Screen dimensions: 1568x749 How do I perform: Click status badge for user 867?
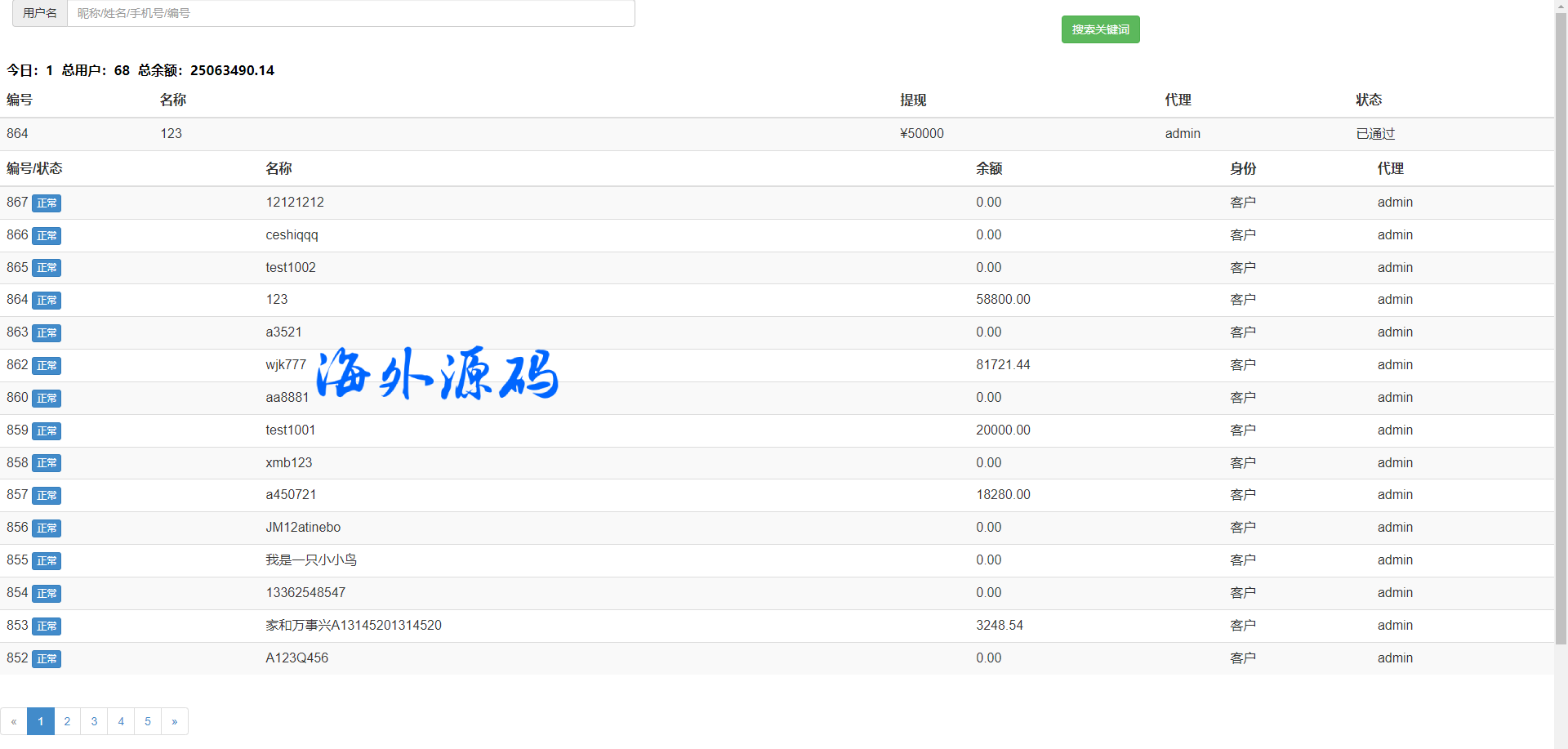(x=47, y=203)
